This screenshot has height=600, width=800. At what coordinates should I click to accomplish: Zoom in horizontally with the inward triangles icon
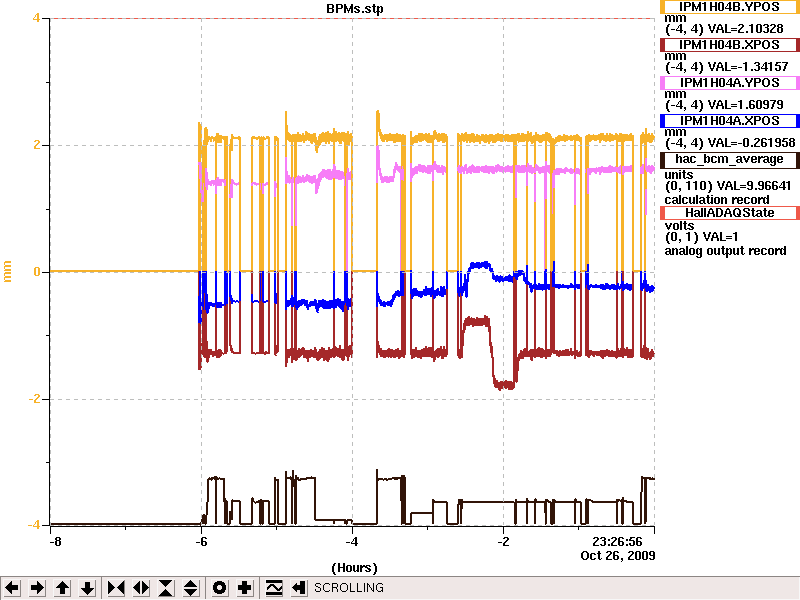(x=116, y=588)
